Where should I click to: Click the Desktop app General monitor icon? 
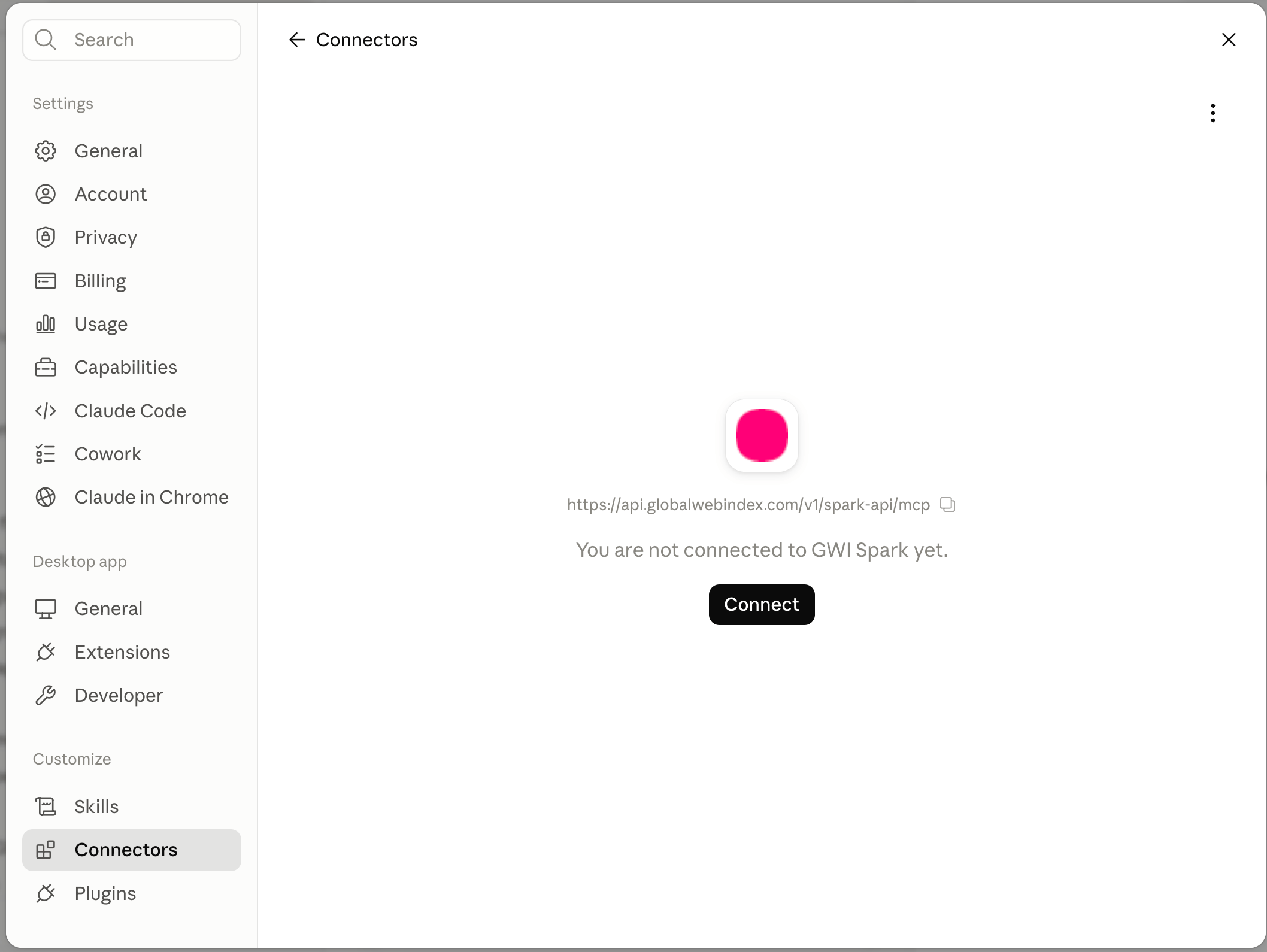[x=46, y=608]
